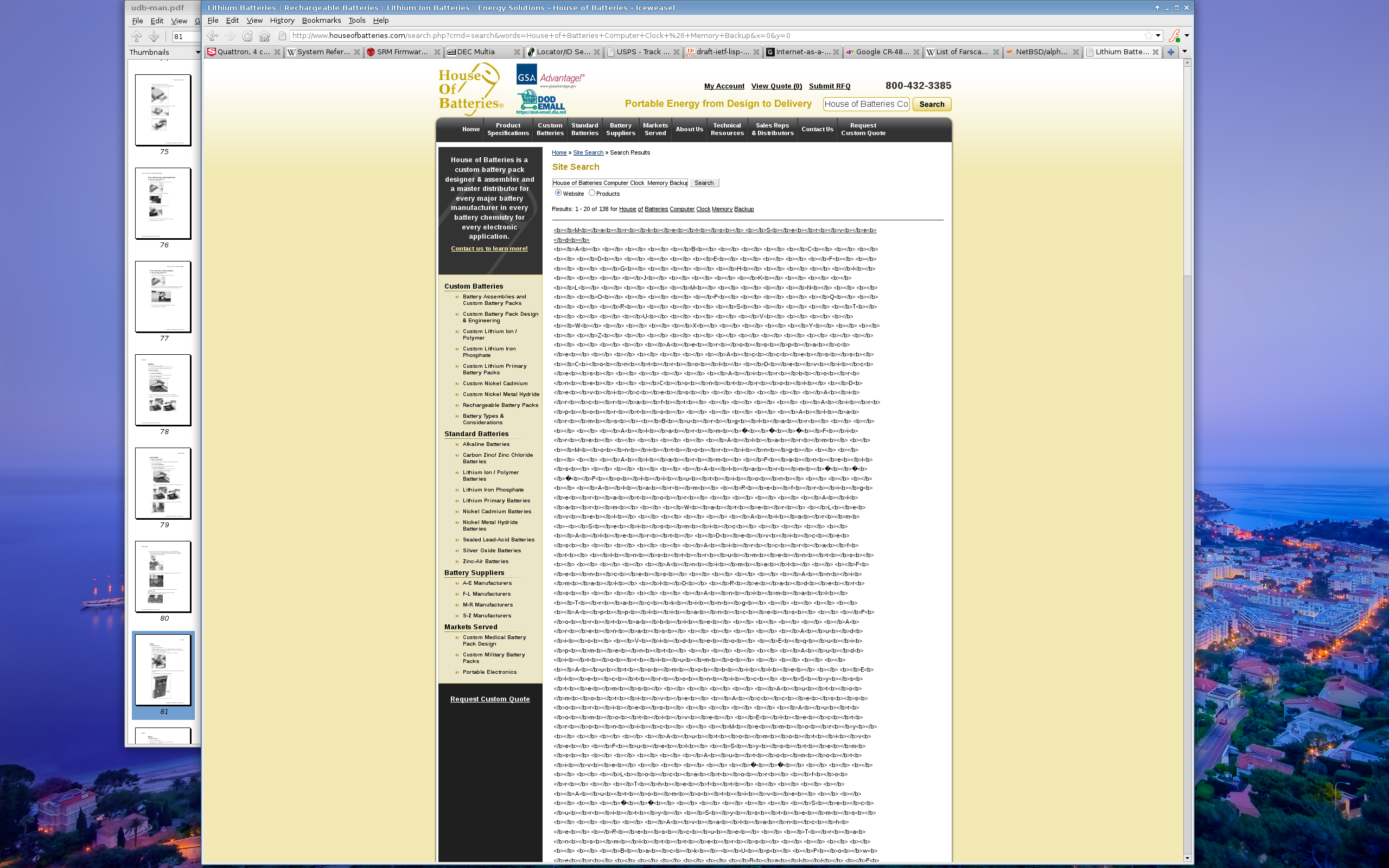Click the scrollbar down arrow
This screenshot has width=1389, height=868.
click(1187, 858)
